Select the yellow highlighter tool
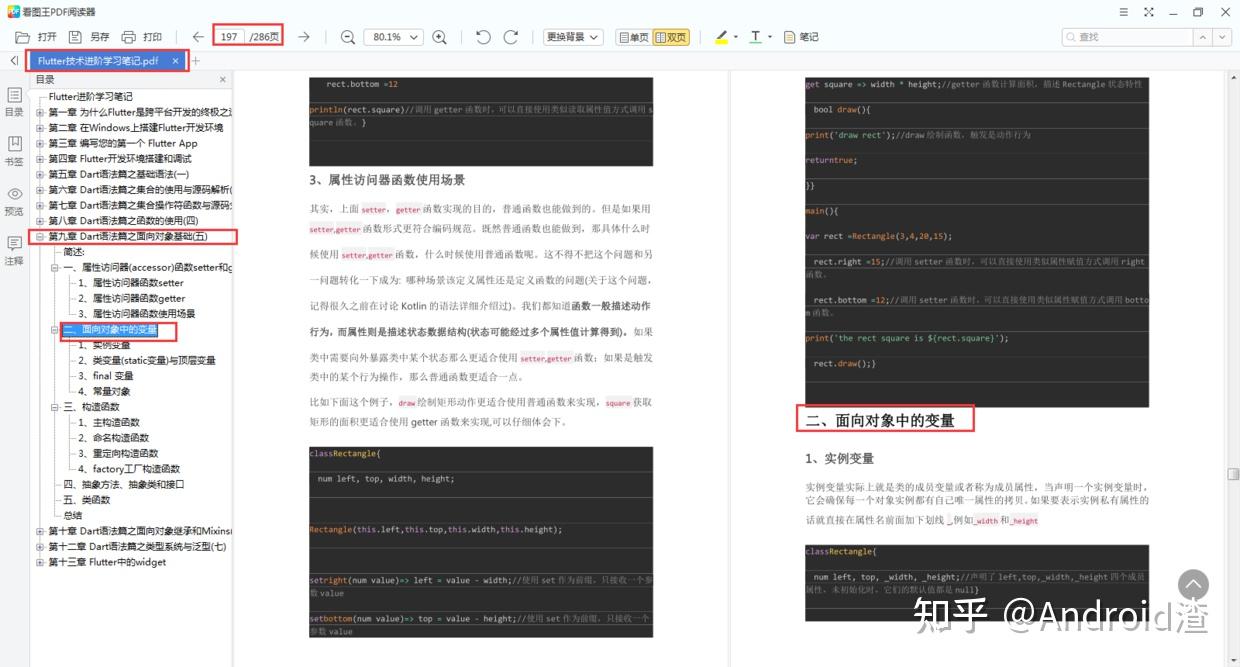 [722, 37]
